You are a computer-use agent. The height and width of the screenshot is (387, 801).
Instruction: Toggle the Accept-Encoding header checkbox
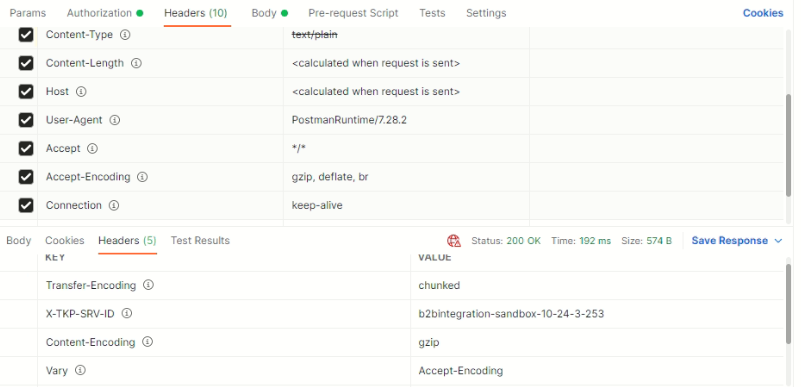pyautogui.click(x=26, y=177)
